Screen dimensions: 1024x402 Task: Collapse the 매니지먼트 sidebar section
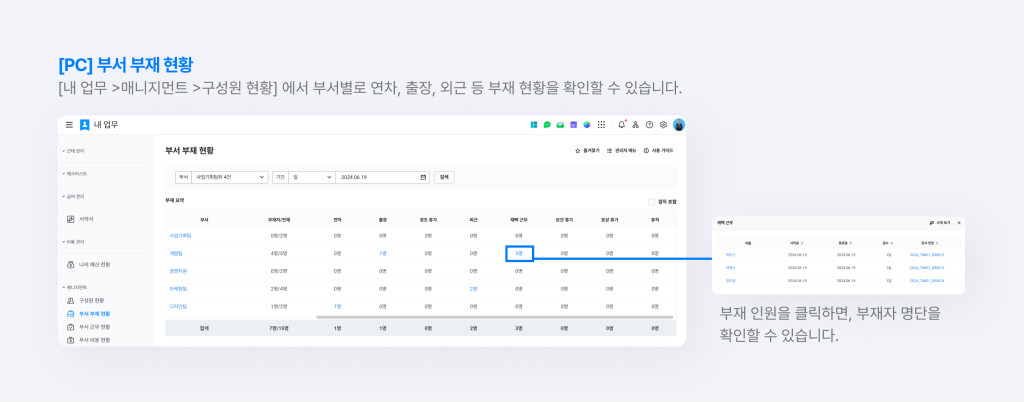point(74,287)
